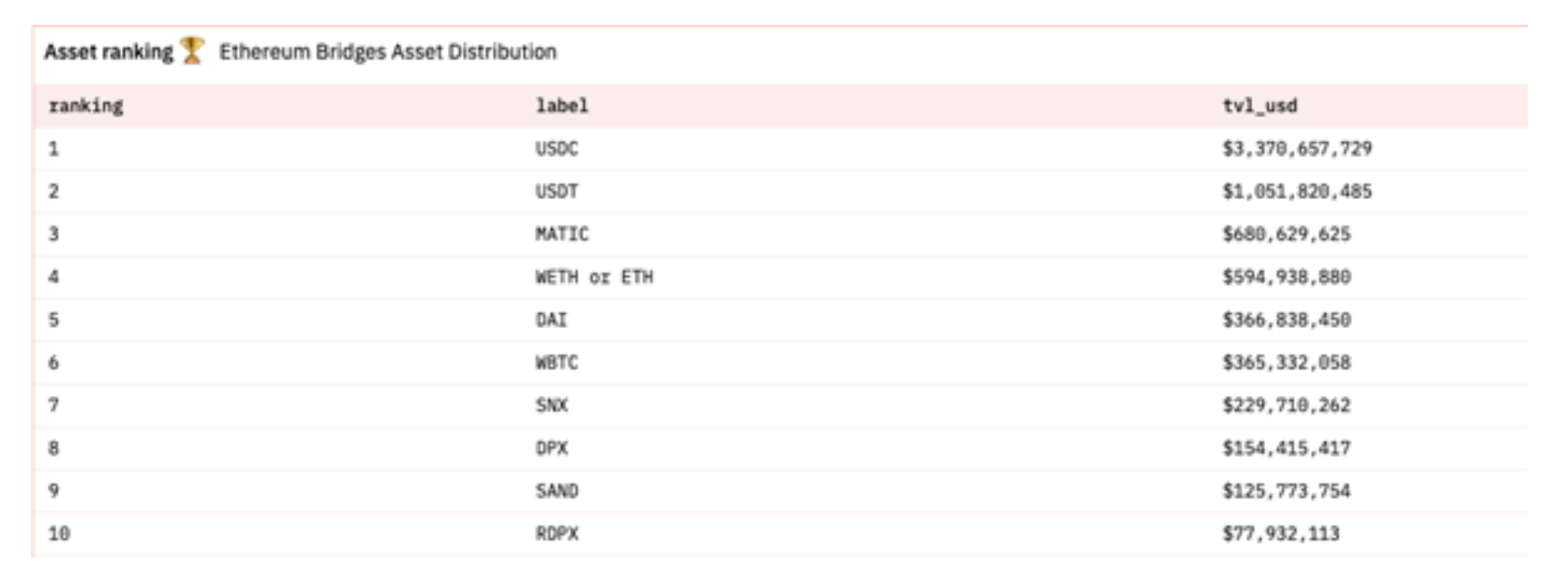Click the SAND row label

(557, 490)
